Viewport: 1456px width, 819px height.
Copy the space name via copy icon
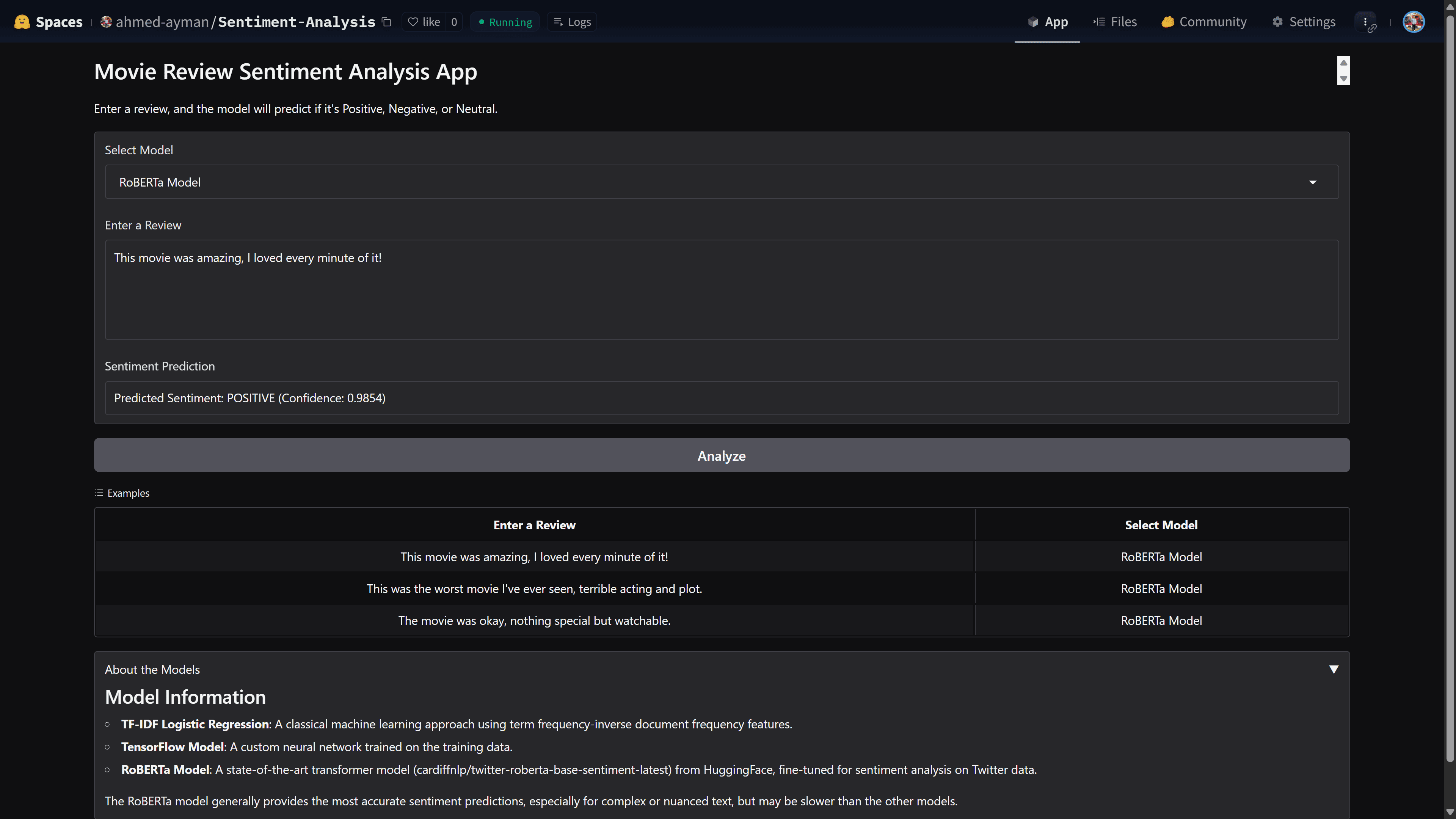387,22
